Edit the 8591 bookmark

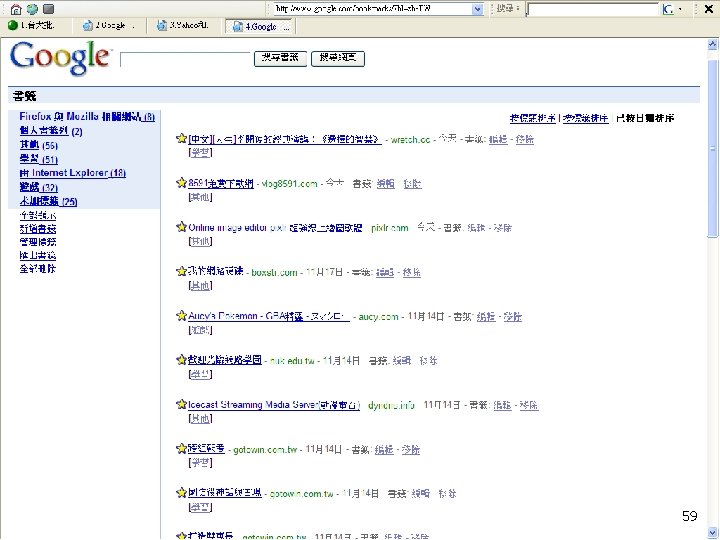click(x=385, y=184)
